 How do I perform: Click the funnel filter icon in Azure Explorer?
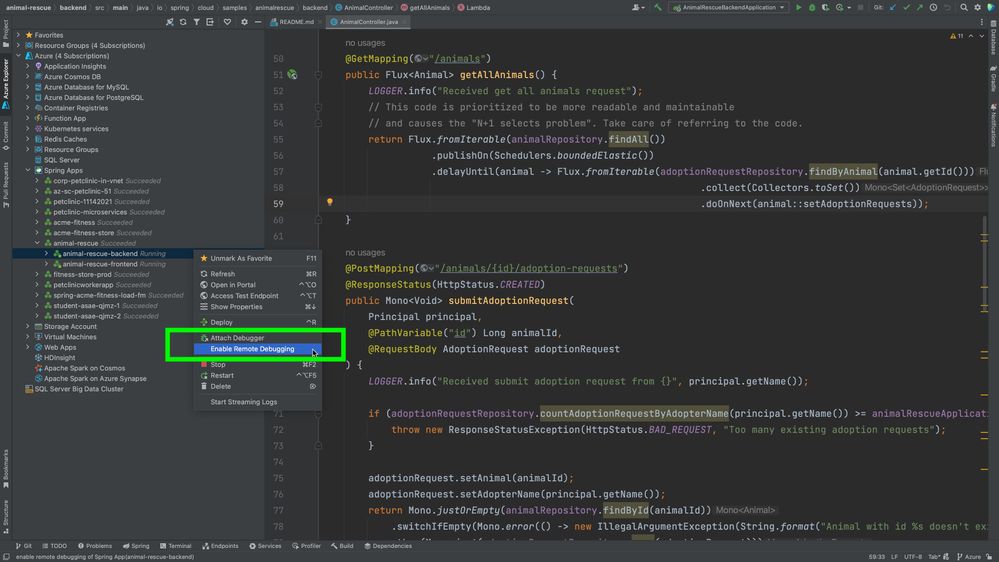point(196,22)
